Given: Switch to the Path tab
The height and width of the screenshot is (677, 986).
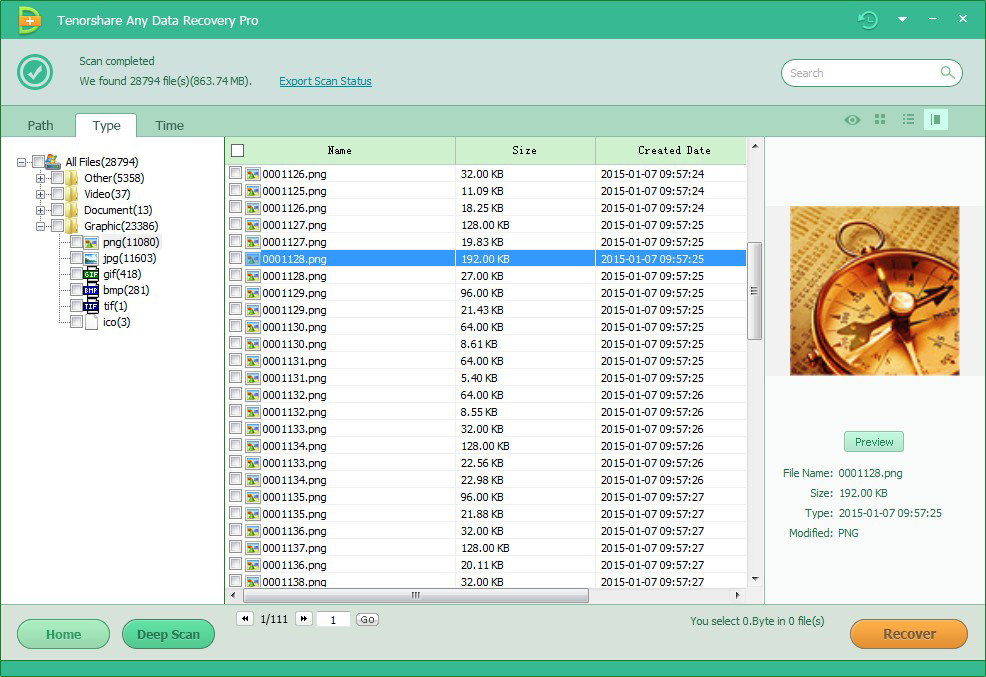Looking at the screenshot, I should click(40, 125).
